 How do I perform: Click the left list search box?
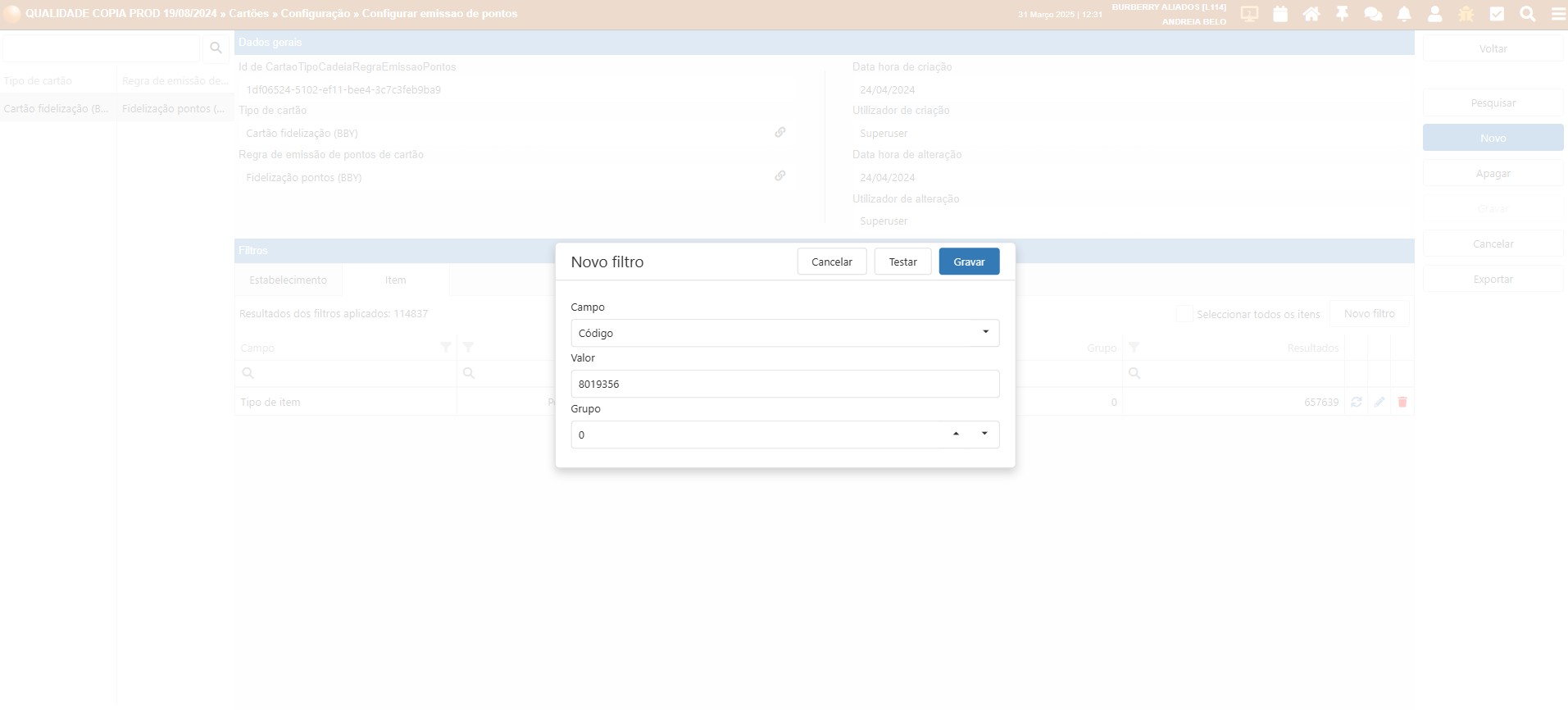point(101,48)
